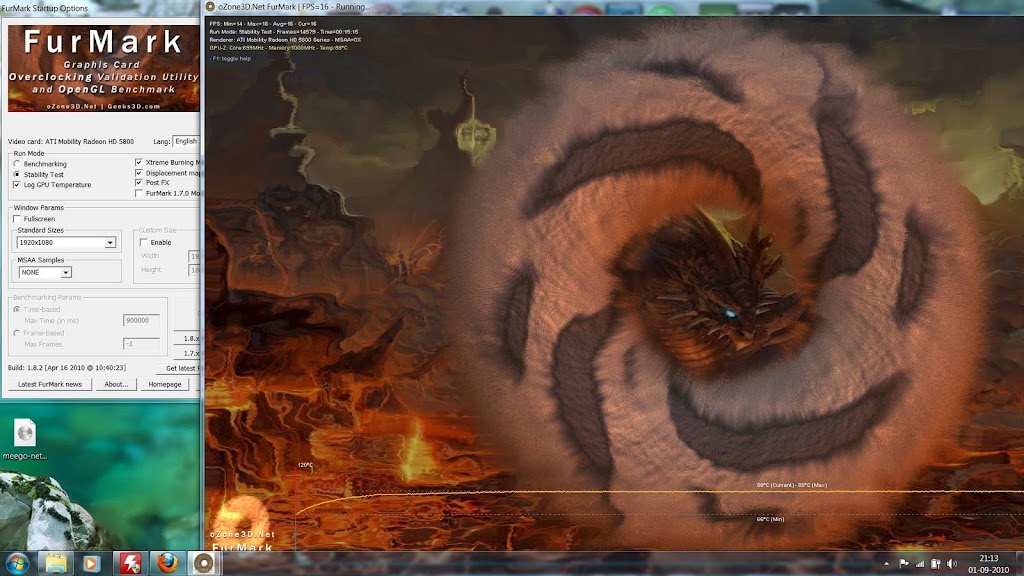Click the red Flash-style icon in the taskbar
Viewport: 1024px width, 576px height.
click(130, 563)
